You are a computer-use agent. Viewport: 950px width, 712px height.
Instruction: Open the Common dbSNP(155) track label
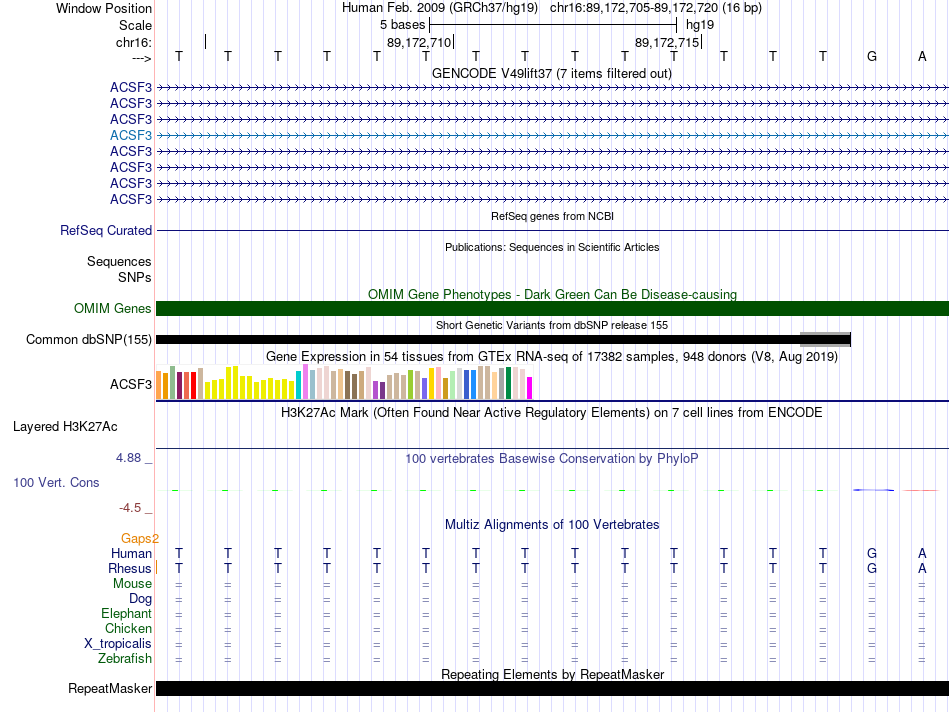point(89,339)
